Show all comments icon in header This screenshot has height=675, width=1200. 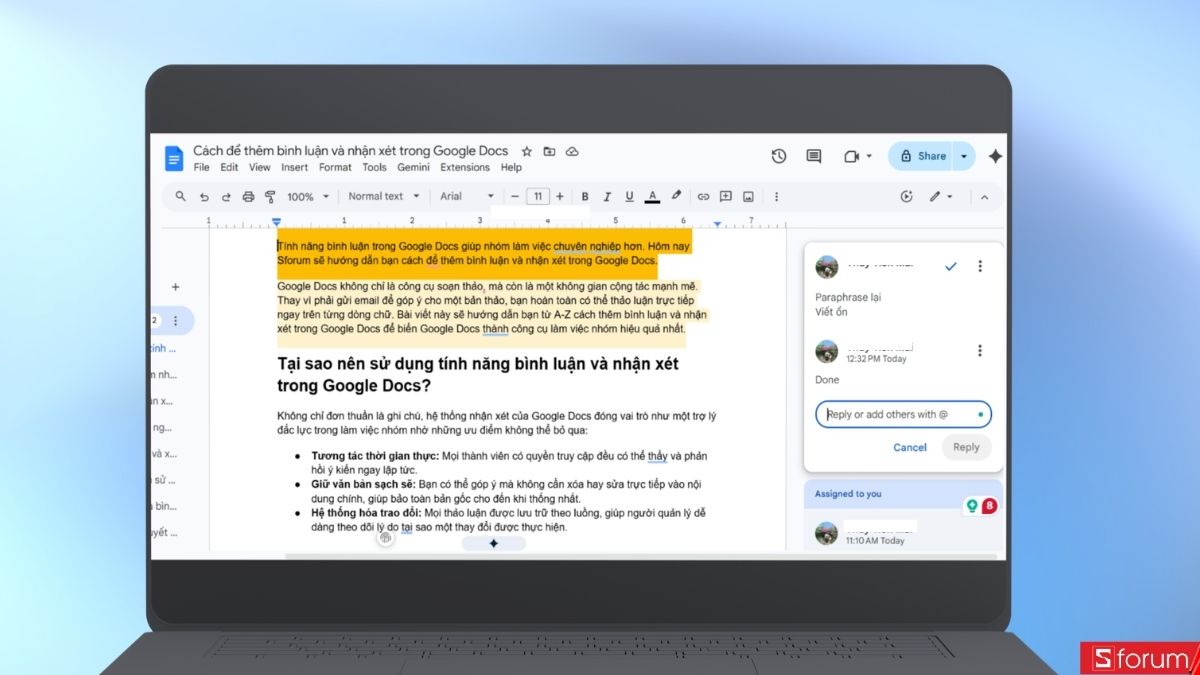point(814,156)
